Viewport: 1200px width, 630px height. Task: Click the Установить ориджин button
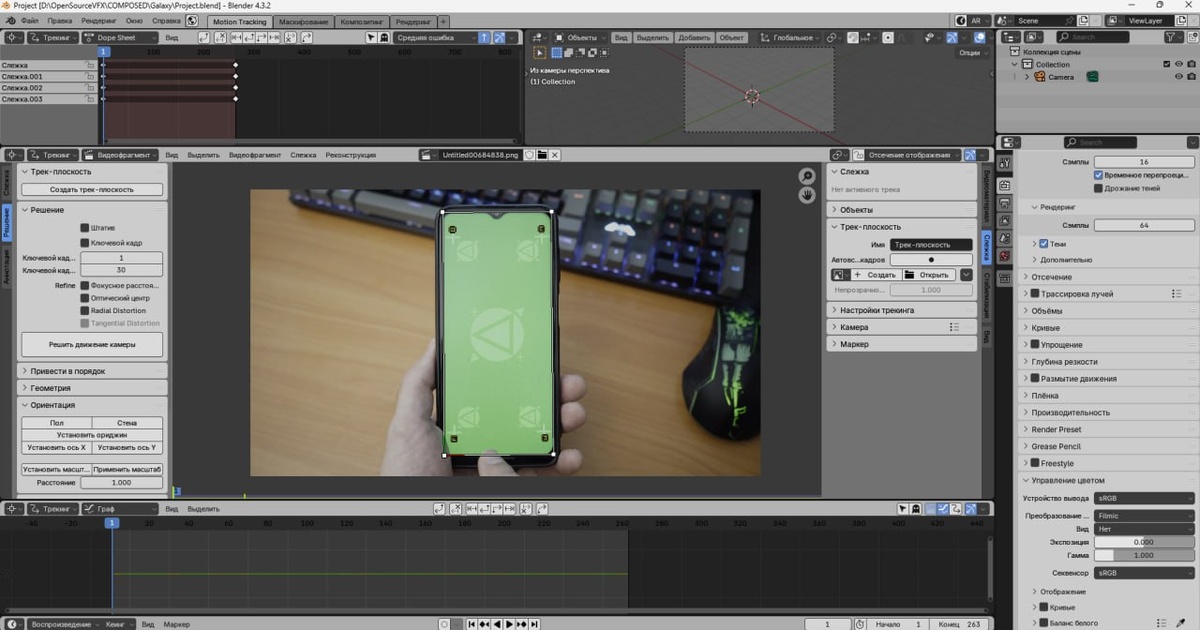(92, 435)
